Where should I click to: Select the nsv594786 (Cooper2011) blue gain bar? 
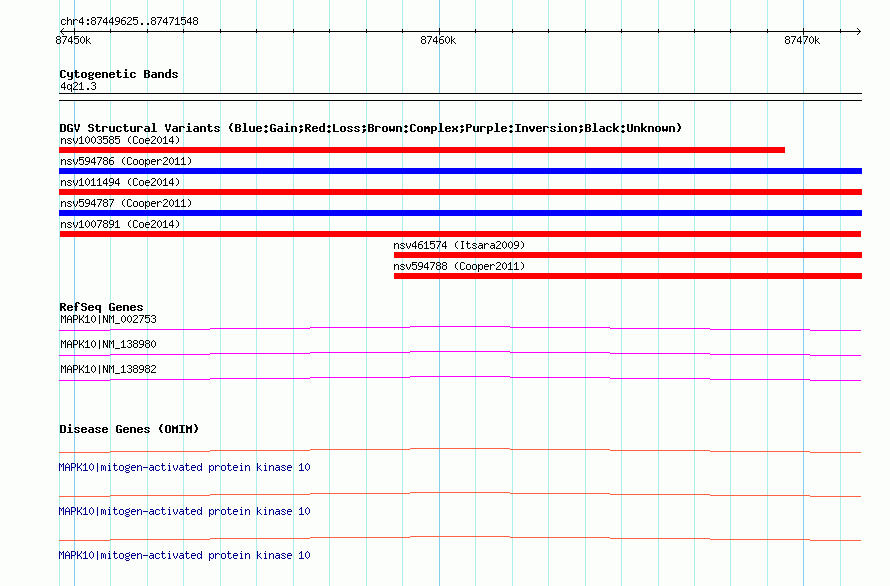[x=460, y=171]
